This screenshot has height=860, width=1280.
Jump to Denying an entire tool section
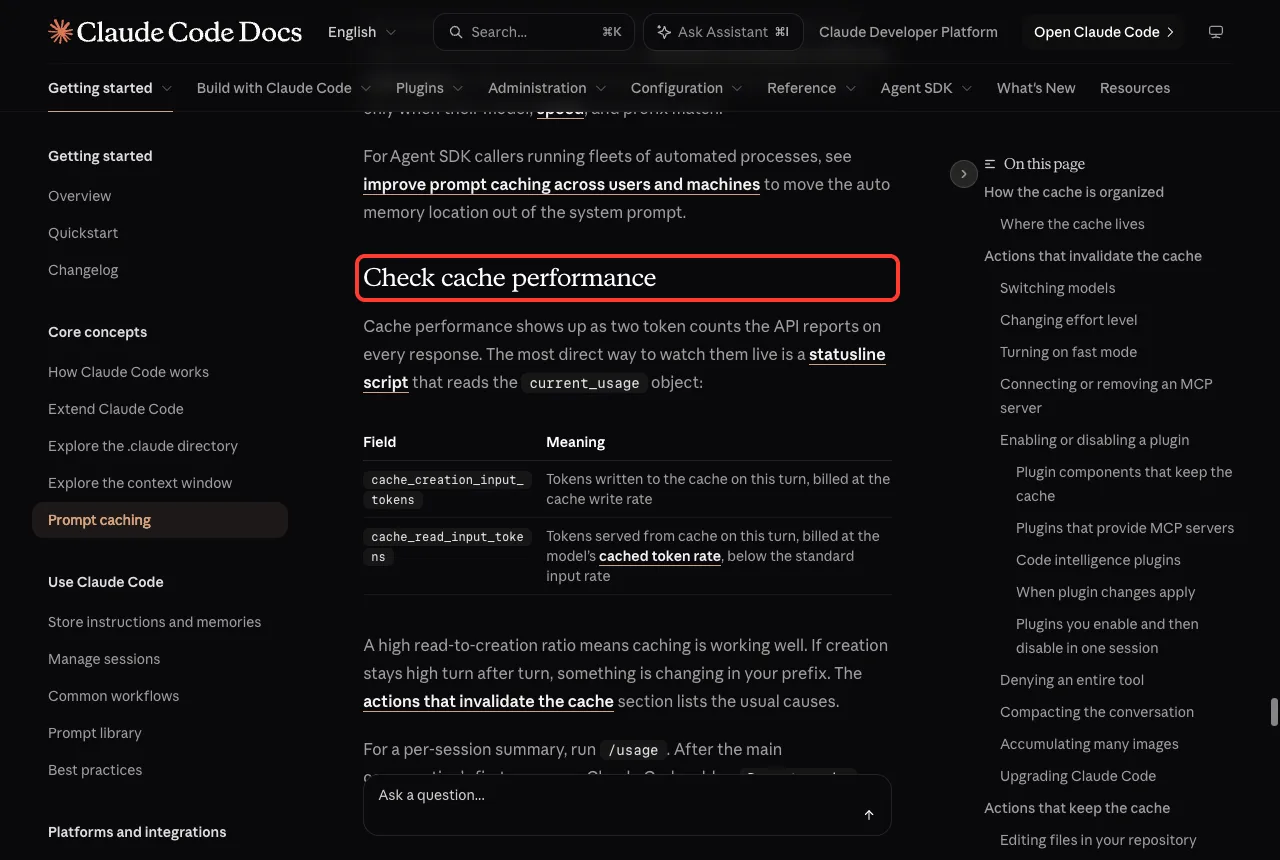click(1072, 680)
